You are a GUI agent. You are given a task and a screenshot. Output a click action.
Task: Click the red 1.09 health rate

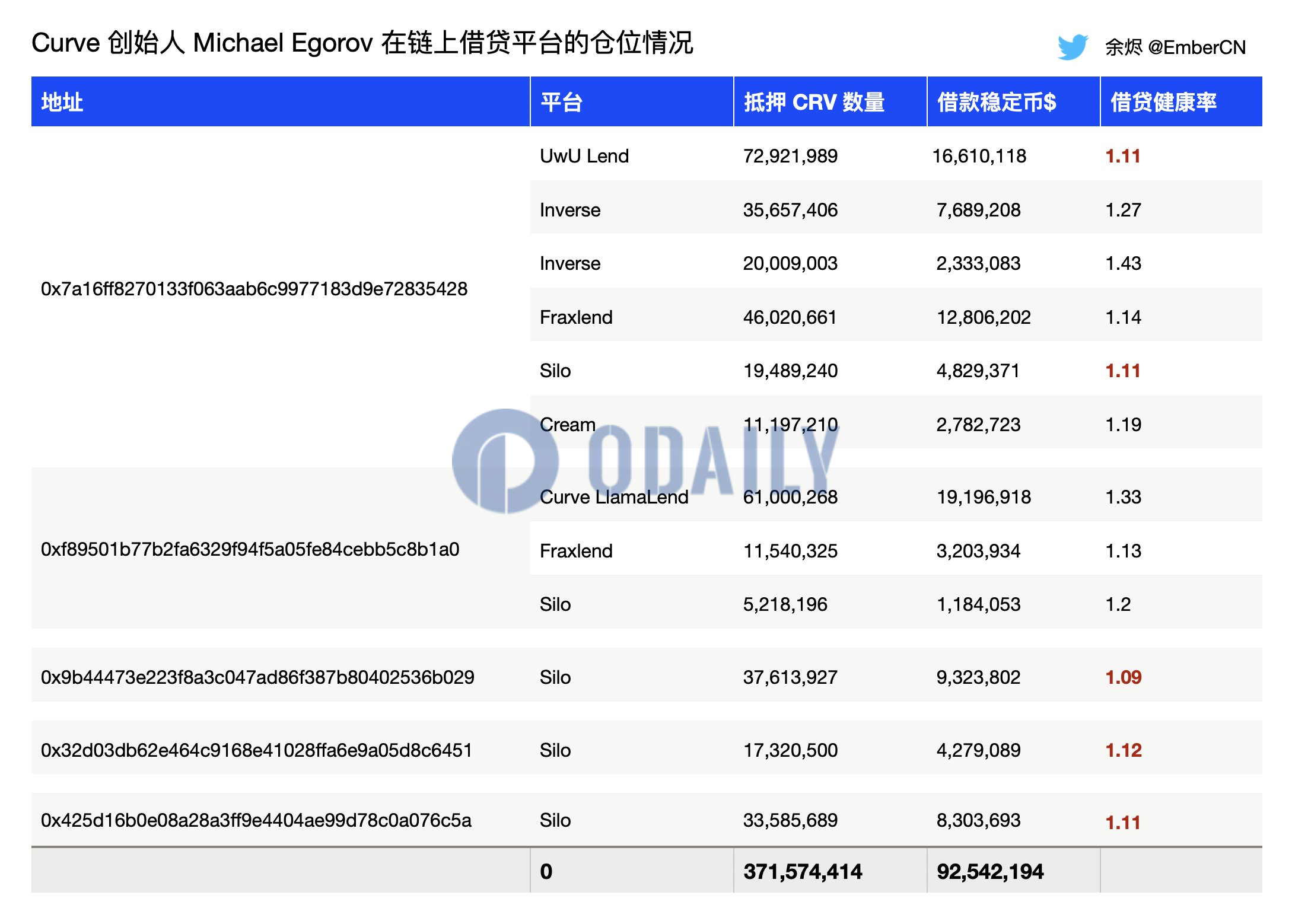pyautogui.click(x=1124, y=677)
